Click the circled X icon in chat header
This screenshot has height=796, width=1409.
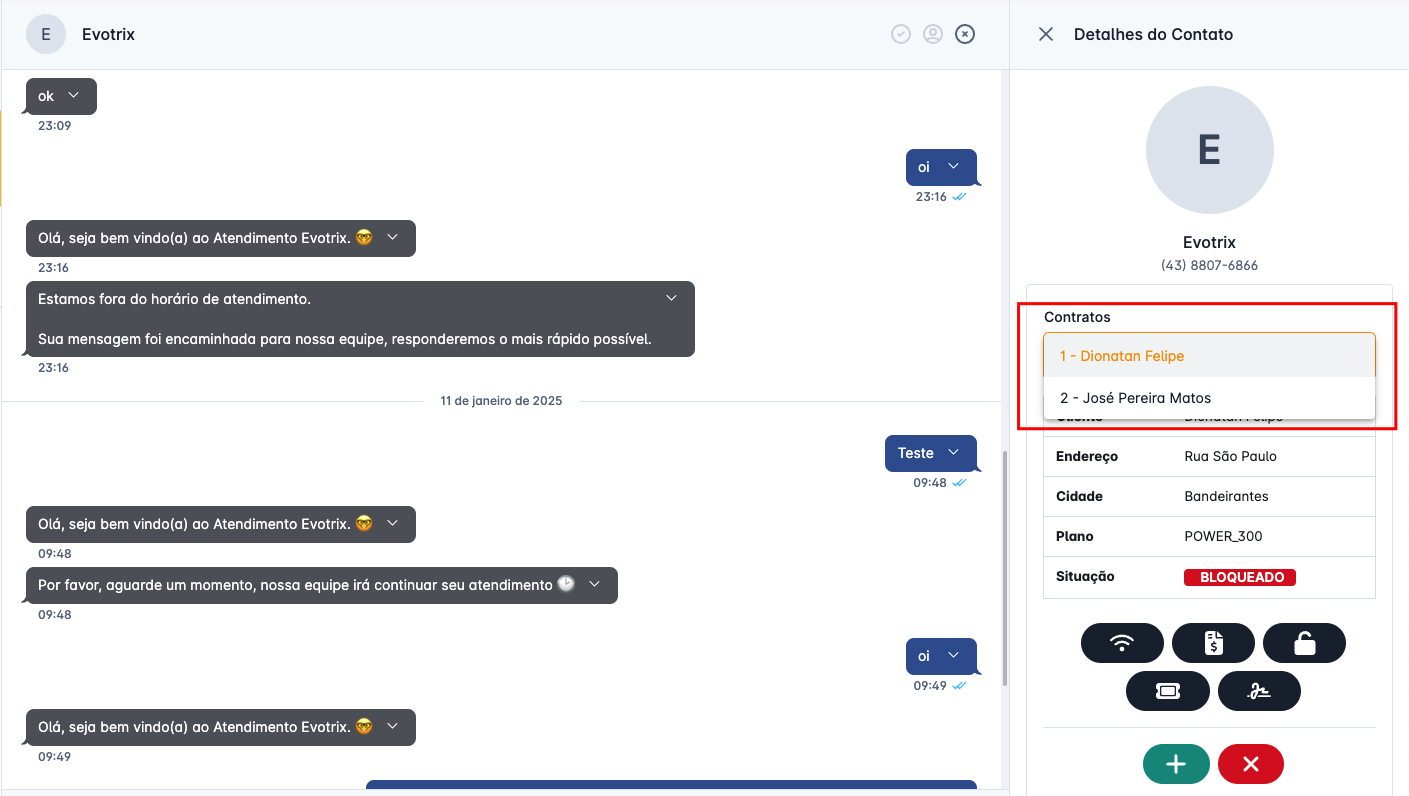[x=965, y=35]
